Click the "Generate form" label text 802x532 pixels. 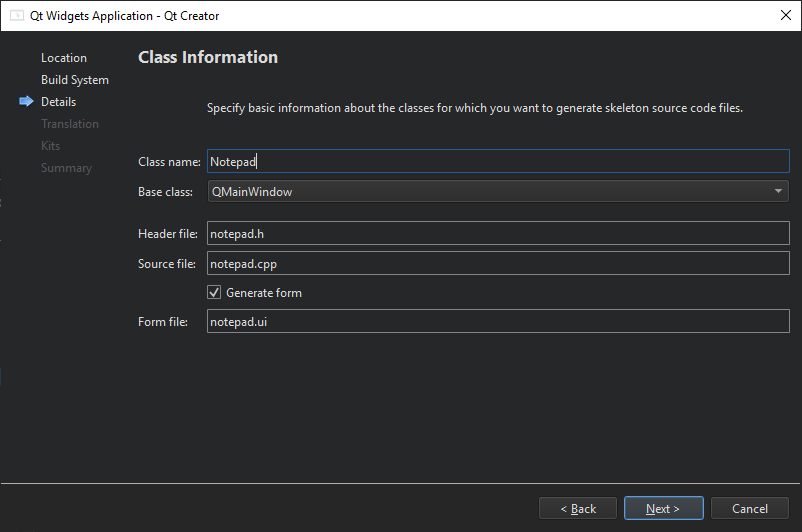point(264,293)
